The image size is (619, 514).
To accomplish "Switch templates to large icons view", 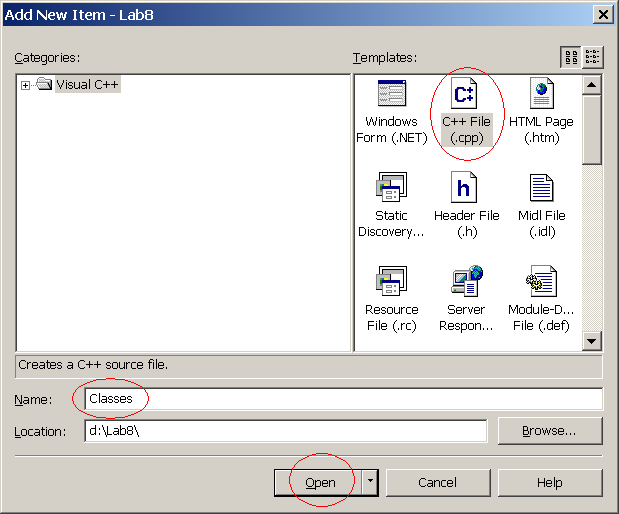I will 571,57.
